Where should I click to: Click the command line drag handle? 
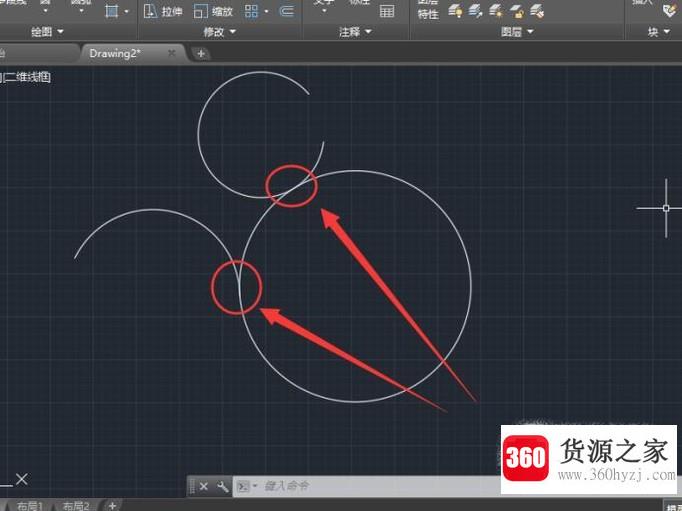click(x=192, y=486)
